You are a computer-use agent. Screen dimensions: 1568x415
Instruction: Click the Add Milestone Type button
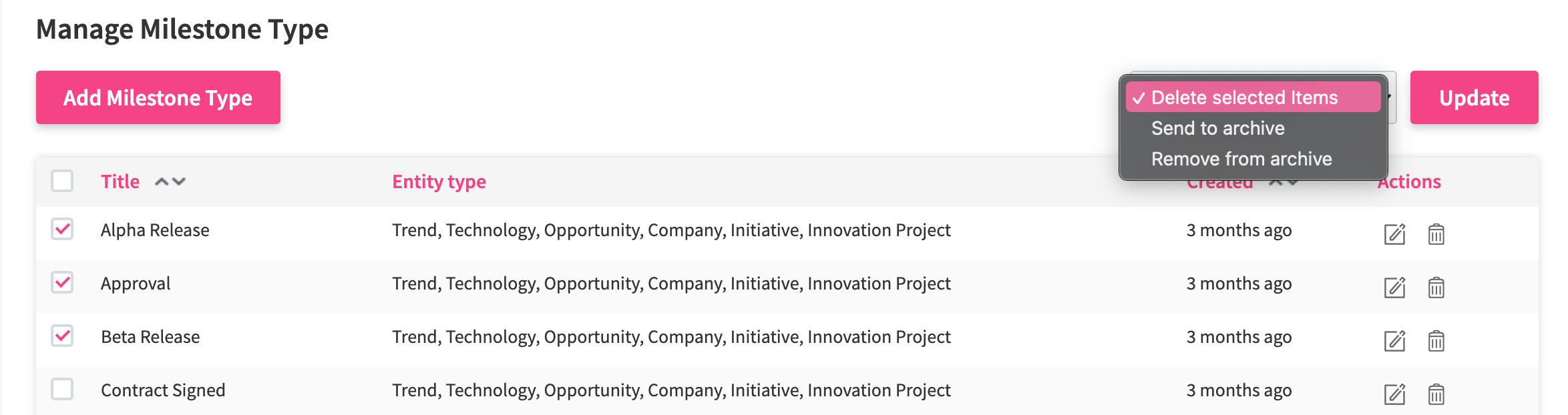point(158,97)
